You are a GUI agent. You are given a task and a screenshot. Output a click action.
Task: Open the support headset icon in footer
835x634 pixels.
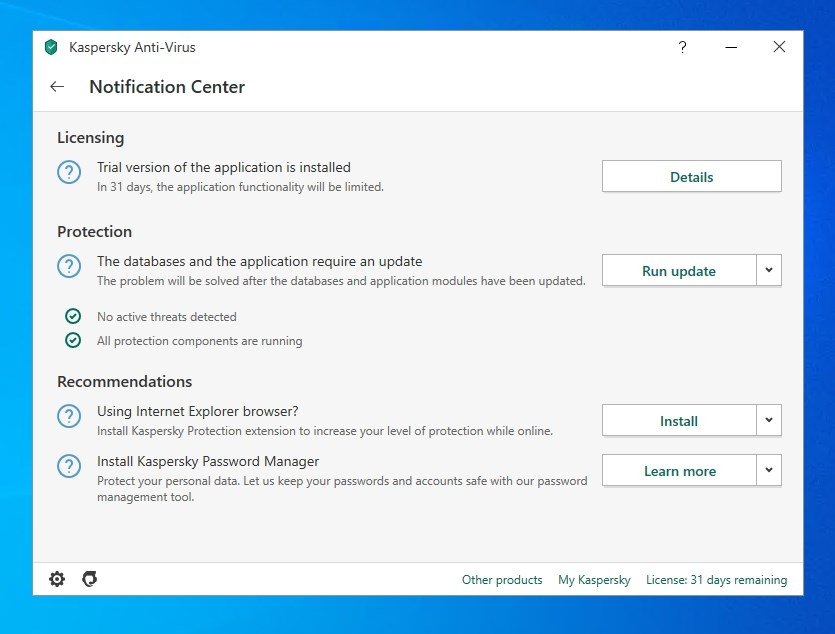[x=89, y=579]
